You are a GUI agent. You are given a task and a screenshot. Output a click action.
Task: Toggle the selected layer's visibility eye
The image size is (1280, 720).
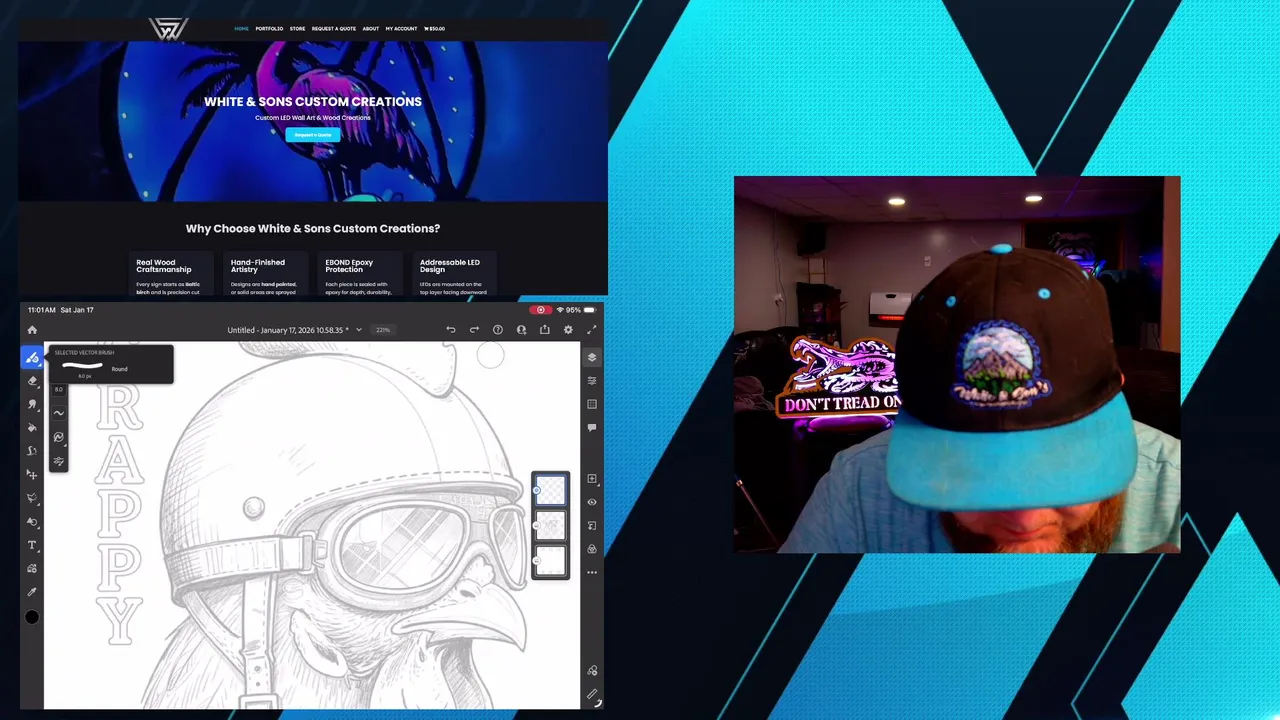click(x=592, y=502)
